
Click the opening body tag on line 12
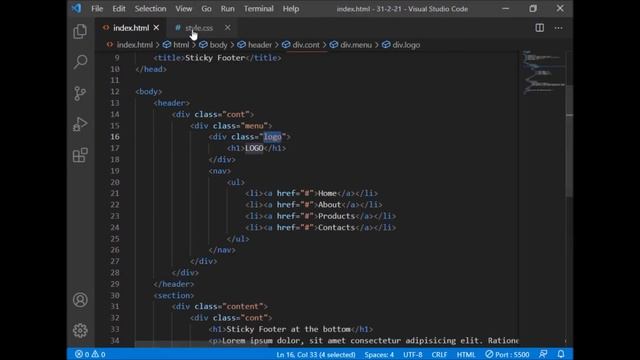[149, 92]
